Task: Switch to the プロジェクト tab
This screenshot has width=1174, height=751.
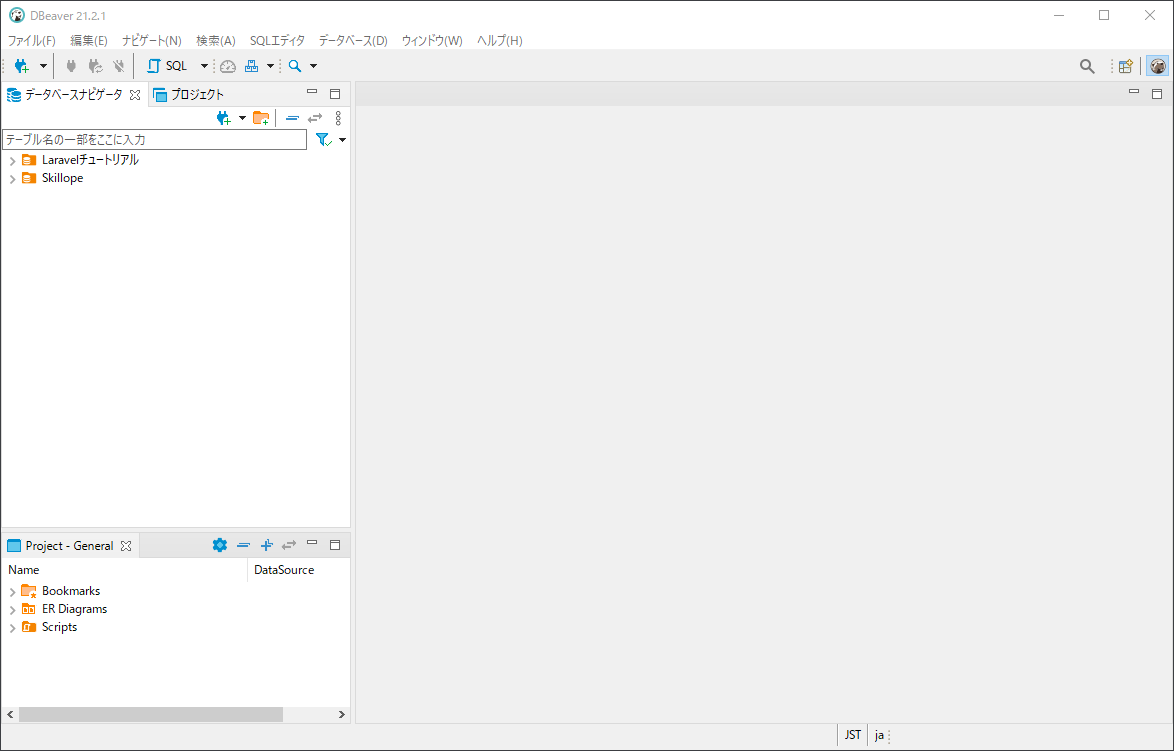Action: (189, 94)
